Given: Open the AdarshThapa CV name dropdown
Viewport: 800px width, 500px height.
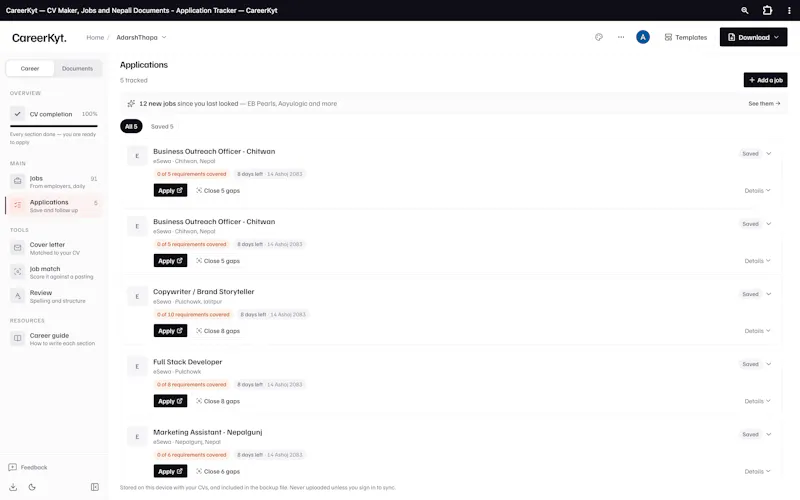Looking at the screenshot, I should [141, 37].
